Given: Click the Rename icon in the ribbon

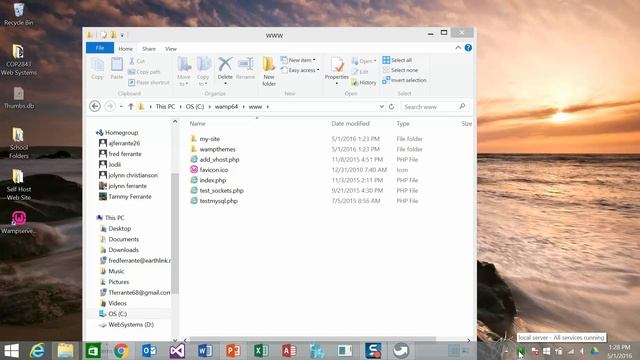Looking at the screenshot, I should 245,64.
